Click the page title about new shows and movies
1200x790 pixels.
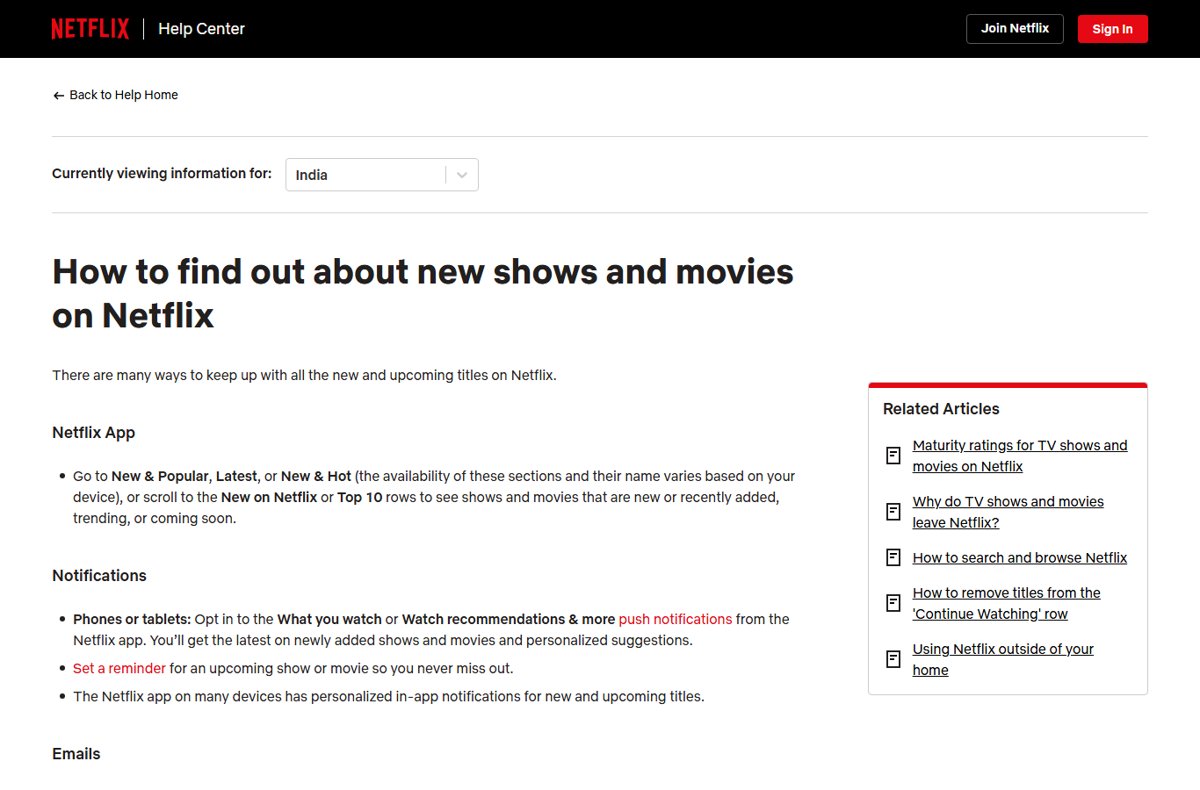click(x=423, y=293)
